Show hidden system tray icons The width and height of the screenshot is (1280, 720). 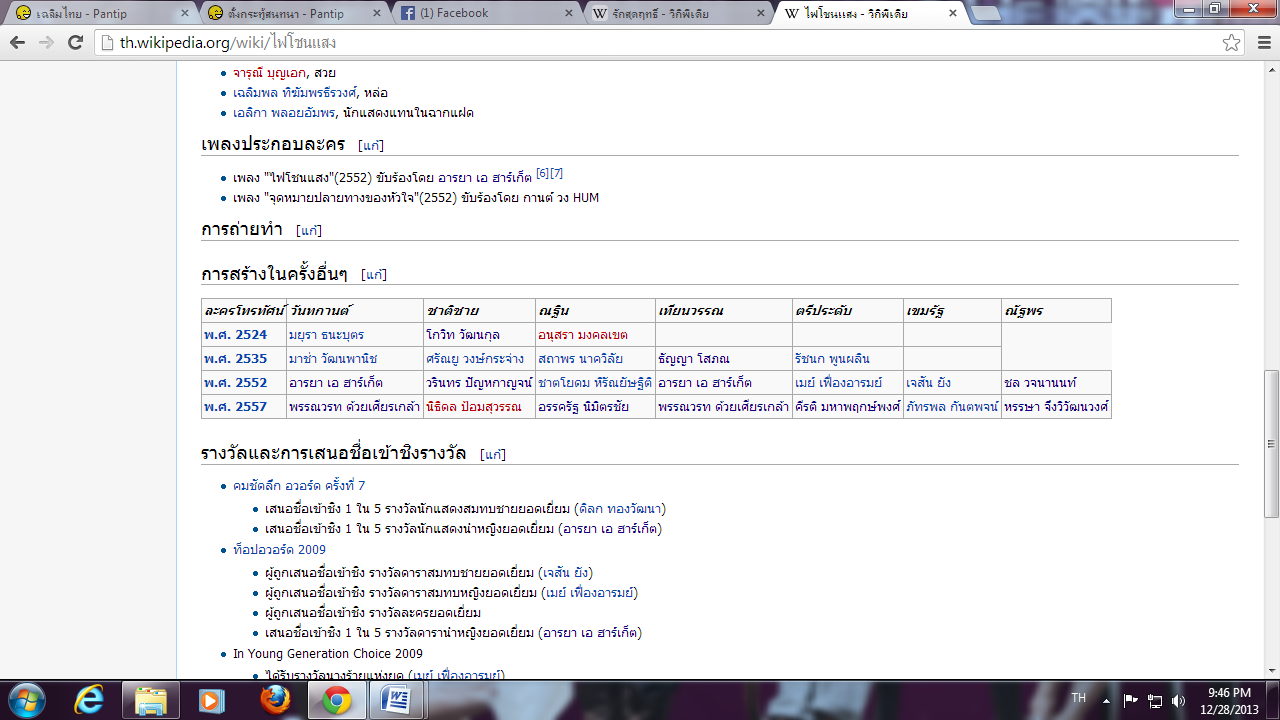(1107, 701)
